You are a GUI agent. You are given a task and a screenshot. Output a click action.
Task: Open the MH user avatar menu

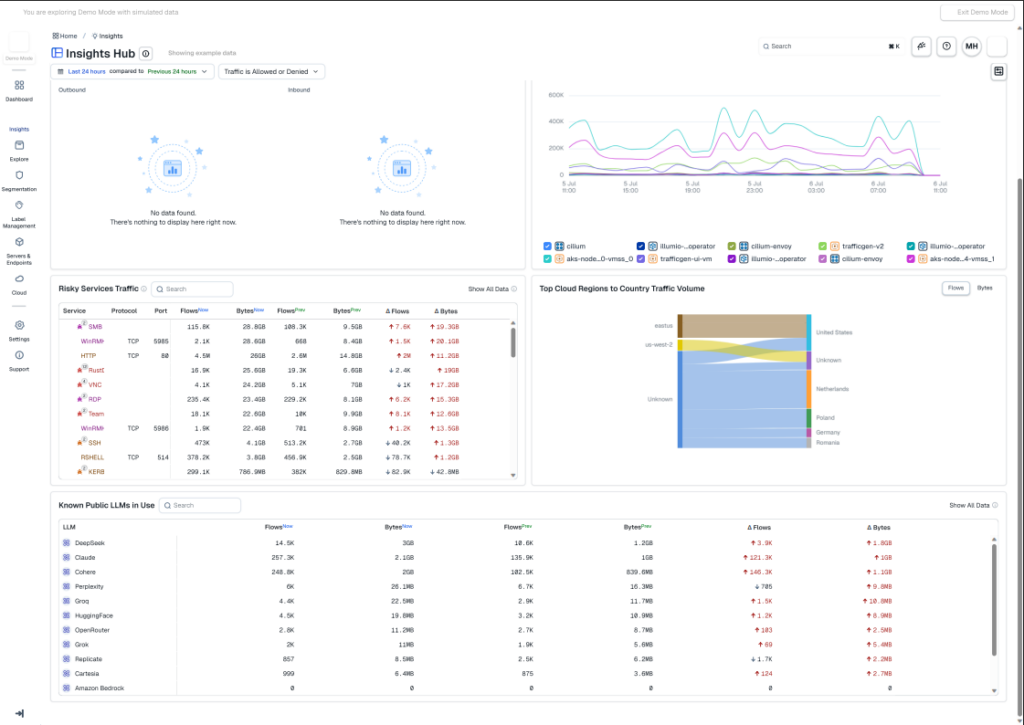(x=972, y=46)
